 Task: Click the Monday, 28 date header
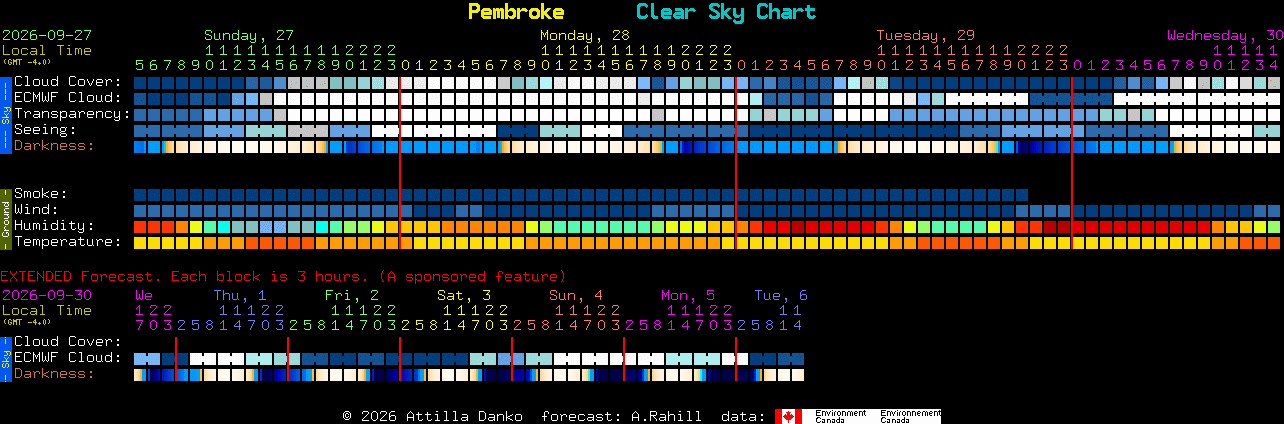point(585,35)
